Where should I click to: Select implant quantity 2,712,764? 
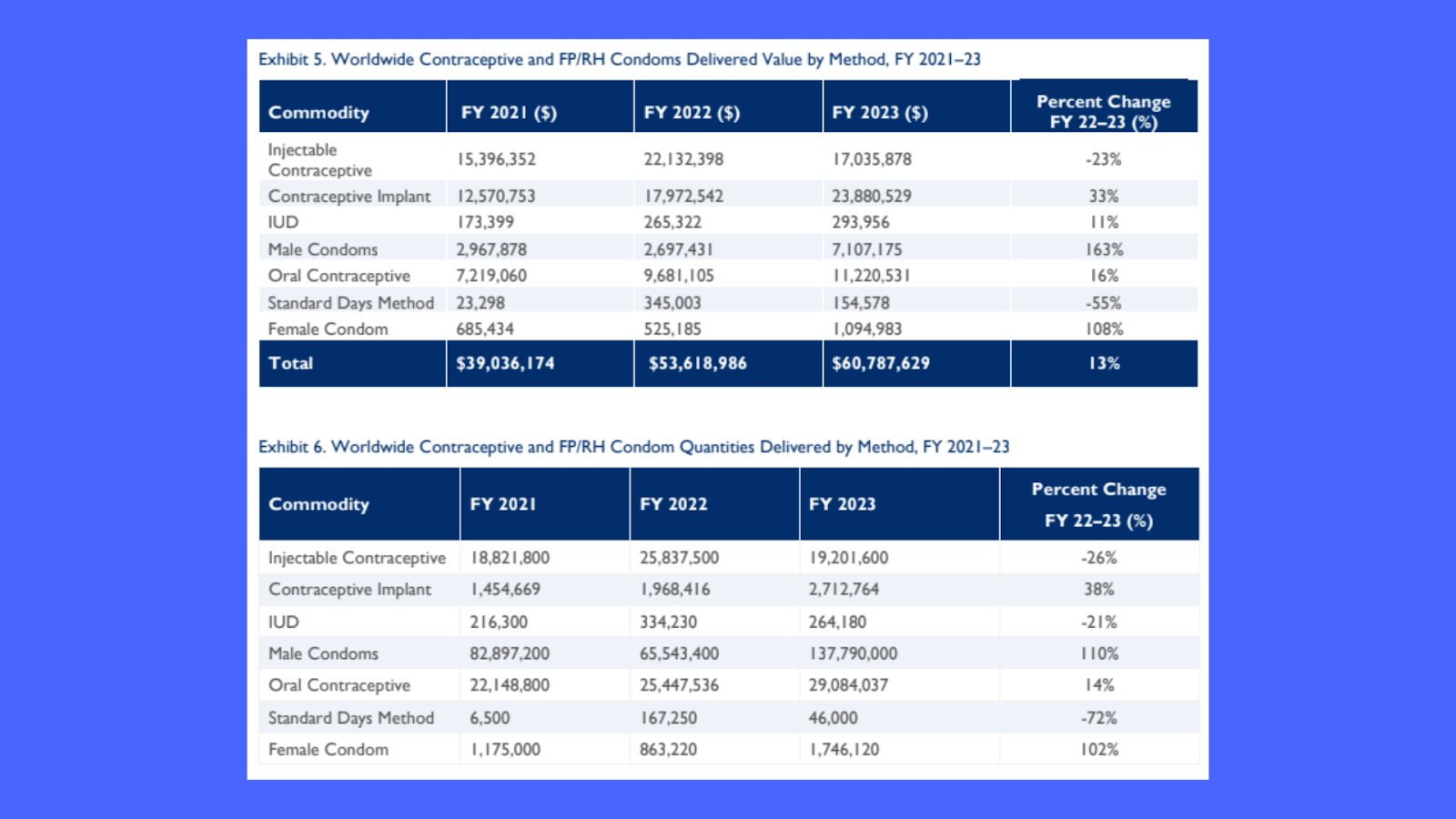[x=844, y=590]
